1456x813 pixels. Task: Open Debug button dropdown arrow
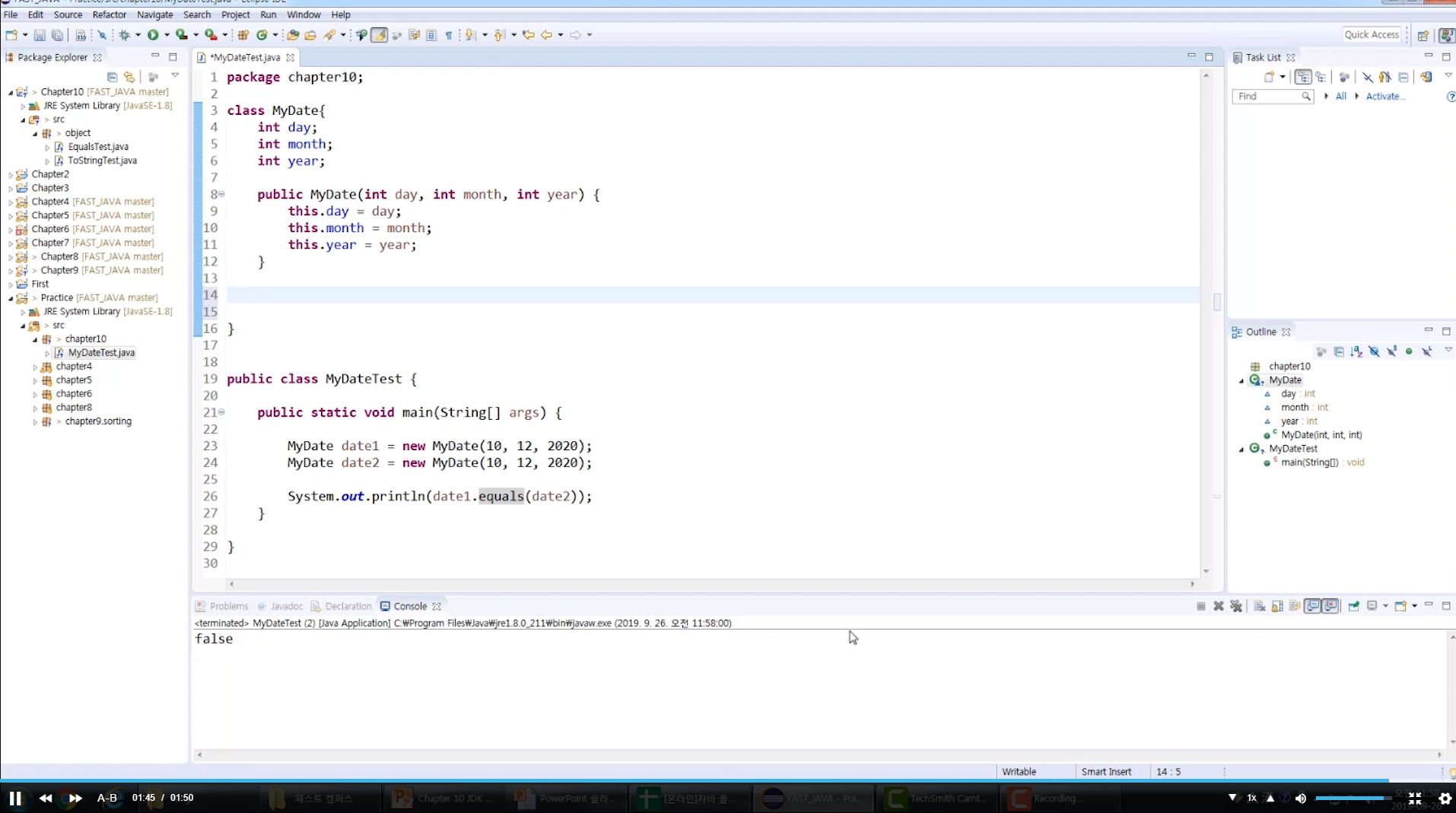[138, 35]
